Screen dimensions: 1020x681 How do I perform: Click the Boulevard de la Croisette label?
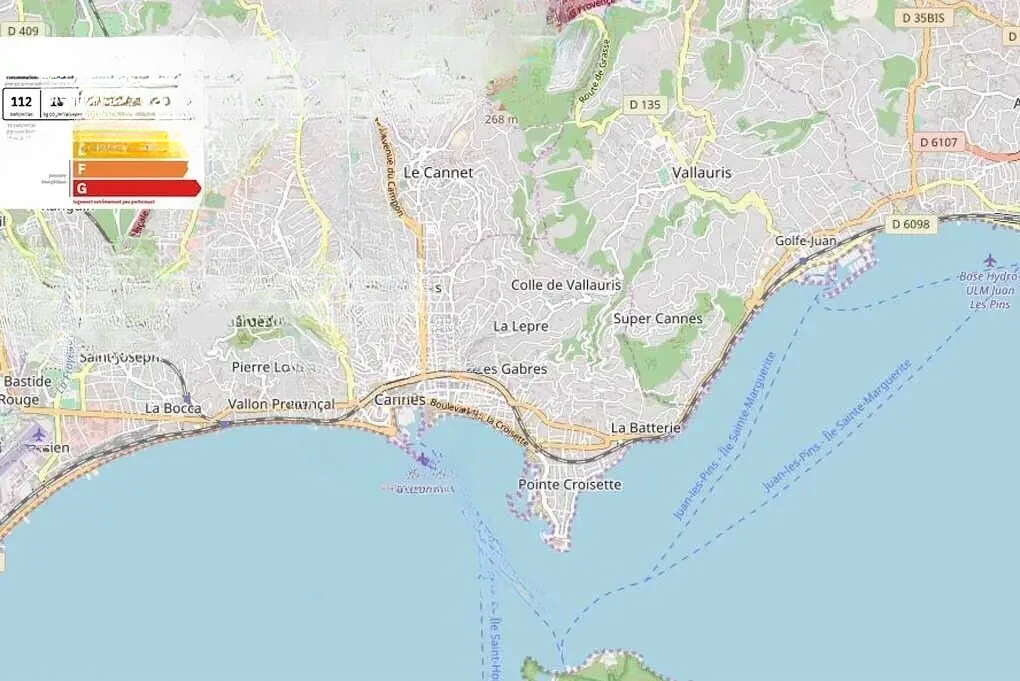tap(479, 421)
